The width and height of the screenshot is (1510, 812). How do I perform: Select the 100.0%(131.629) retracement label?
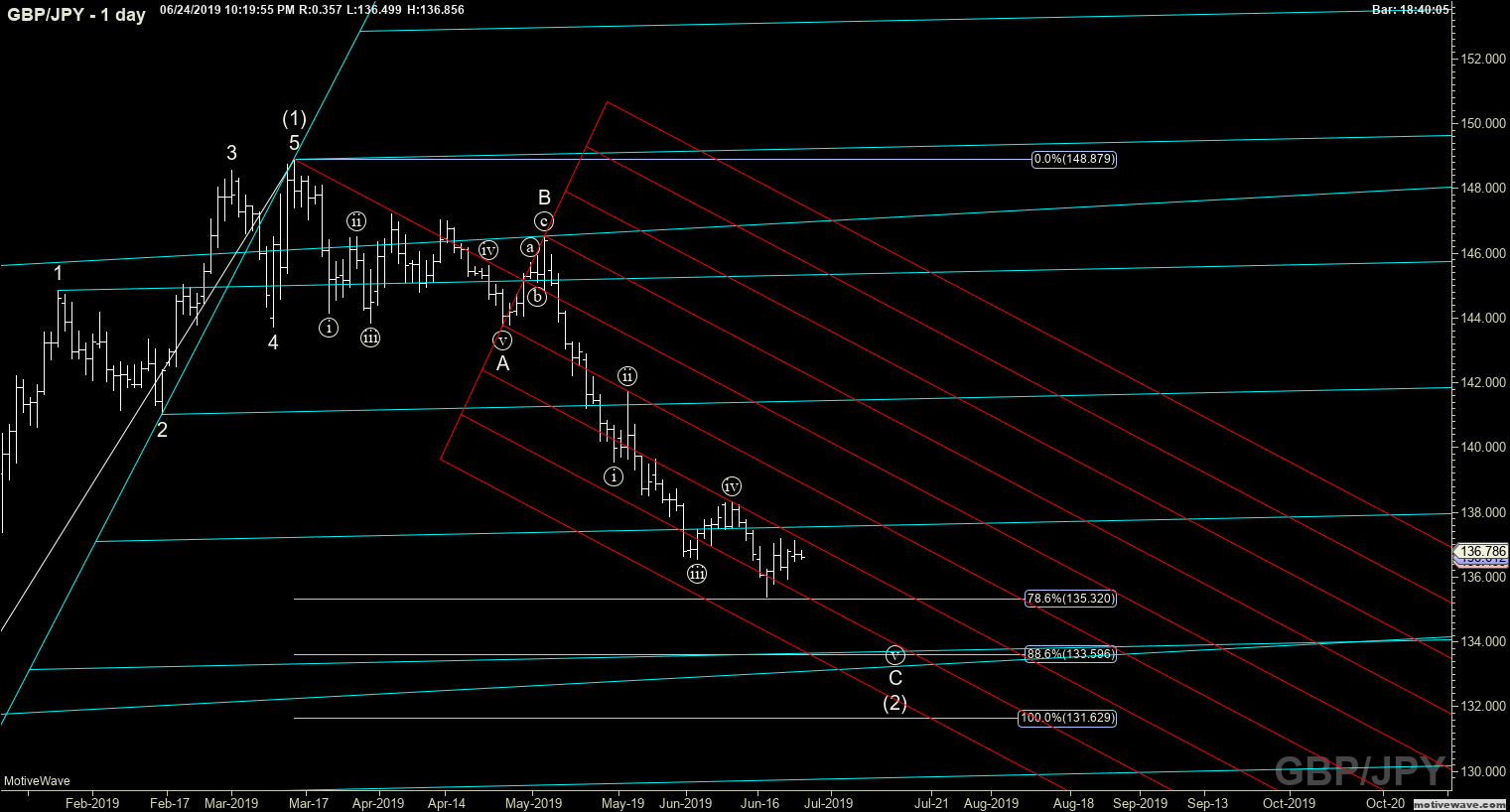[1067, 718]
